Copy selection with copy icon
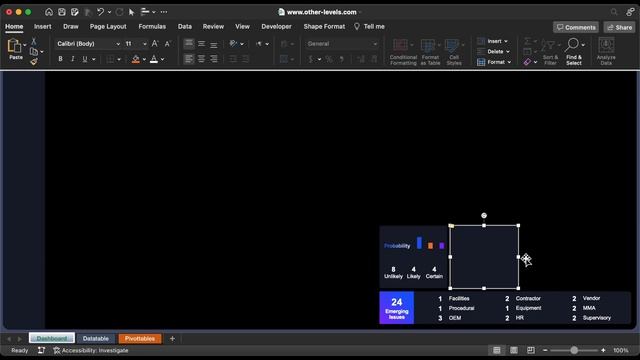The height and width of the screenshot is (360, 640). (x=34, y=52)
